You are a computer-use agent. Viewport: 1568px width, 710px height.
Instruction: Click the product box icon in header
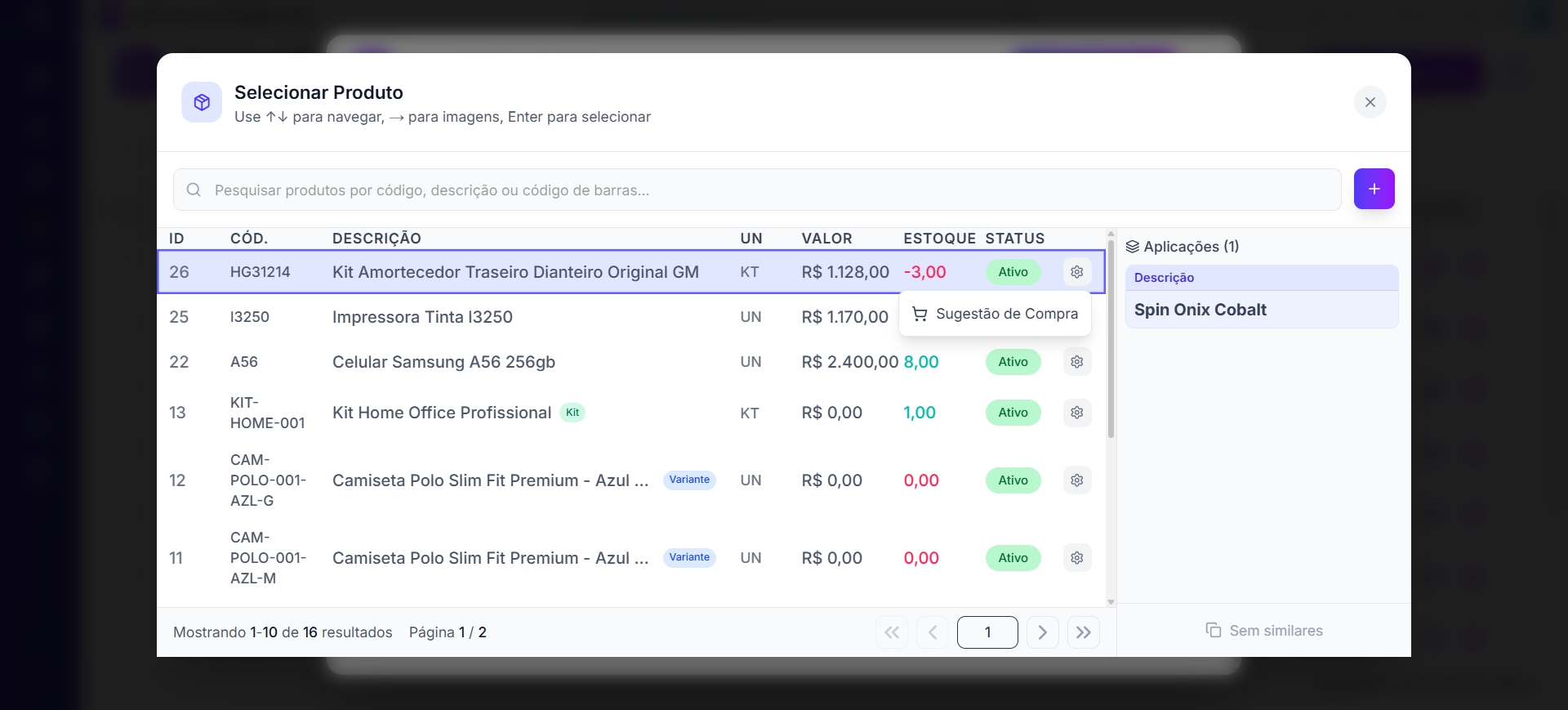pos(202,102)
